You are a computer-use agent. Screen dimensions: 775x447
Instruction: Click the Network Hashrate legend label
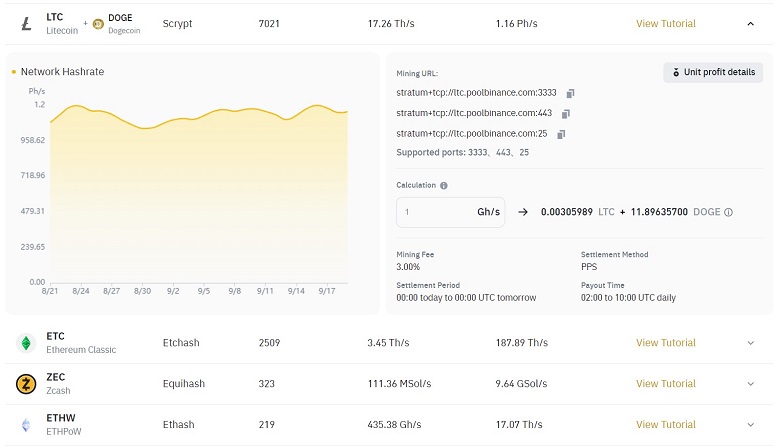(x=62, y=72)
